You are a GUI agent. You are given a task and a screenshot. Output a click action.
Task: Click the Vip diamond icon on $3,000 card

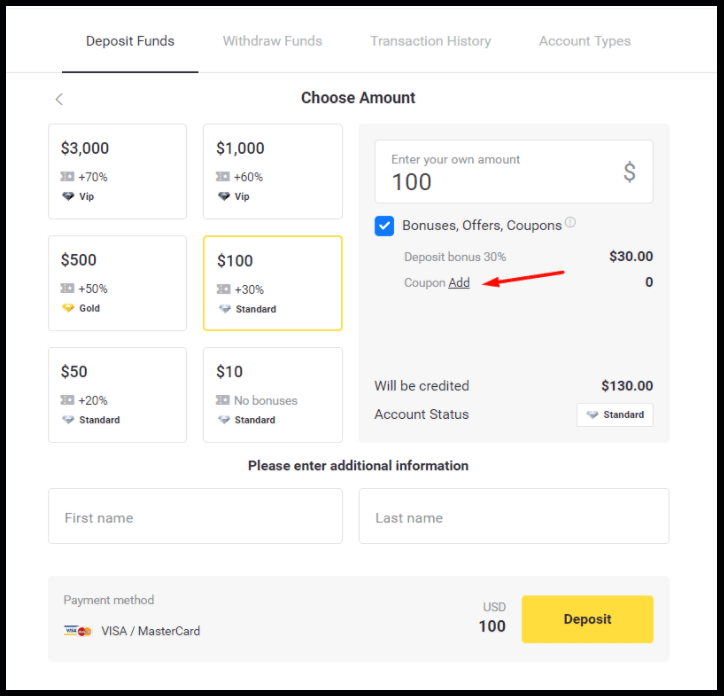(x=67, y=197)
